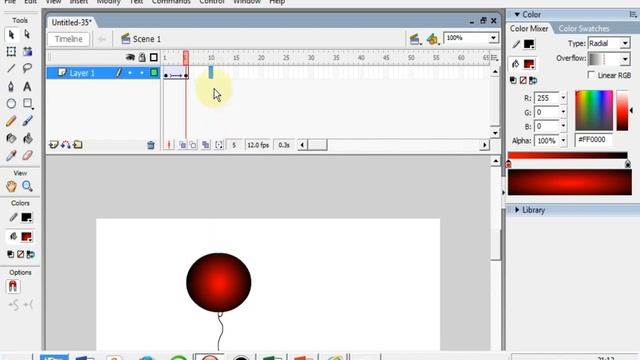Click the Timeline toggle button
The image size is (640, 360).
click(69, 39)
